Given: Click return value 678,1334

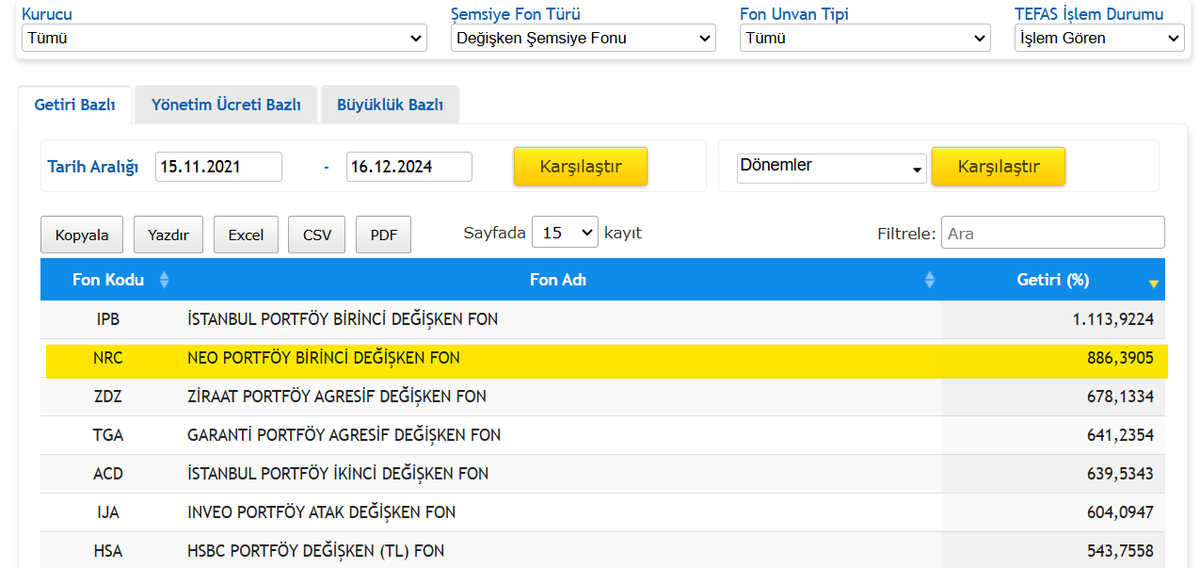Looking at the screenshot, I should coord(1121,396).
